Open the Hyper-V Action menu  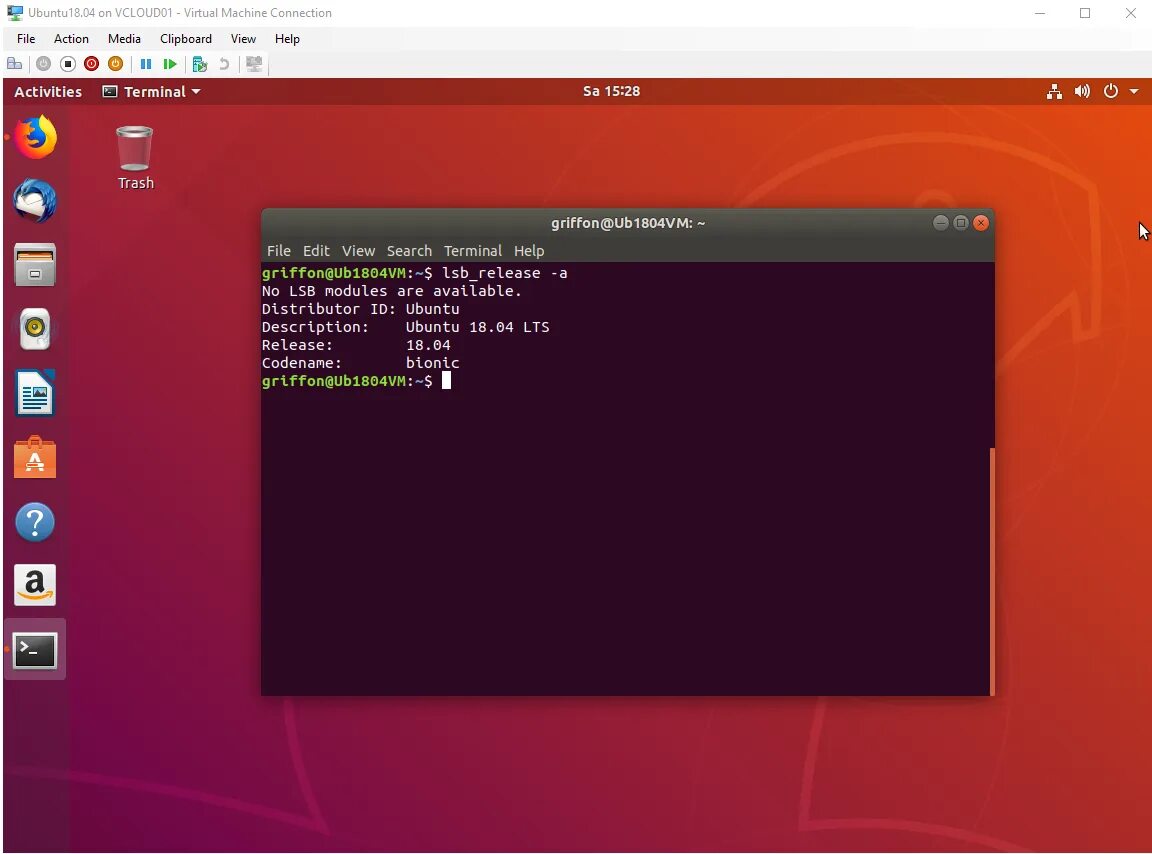pyautogui.click(x=71, y=39)
